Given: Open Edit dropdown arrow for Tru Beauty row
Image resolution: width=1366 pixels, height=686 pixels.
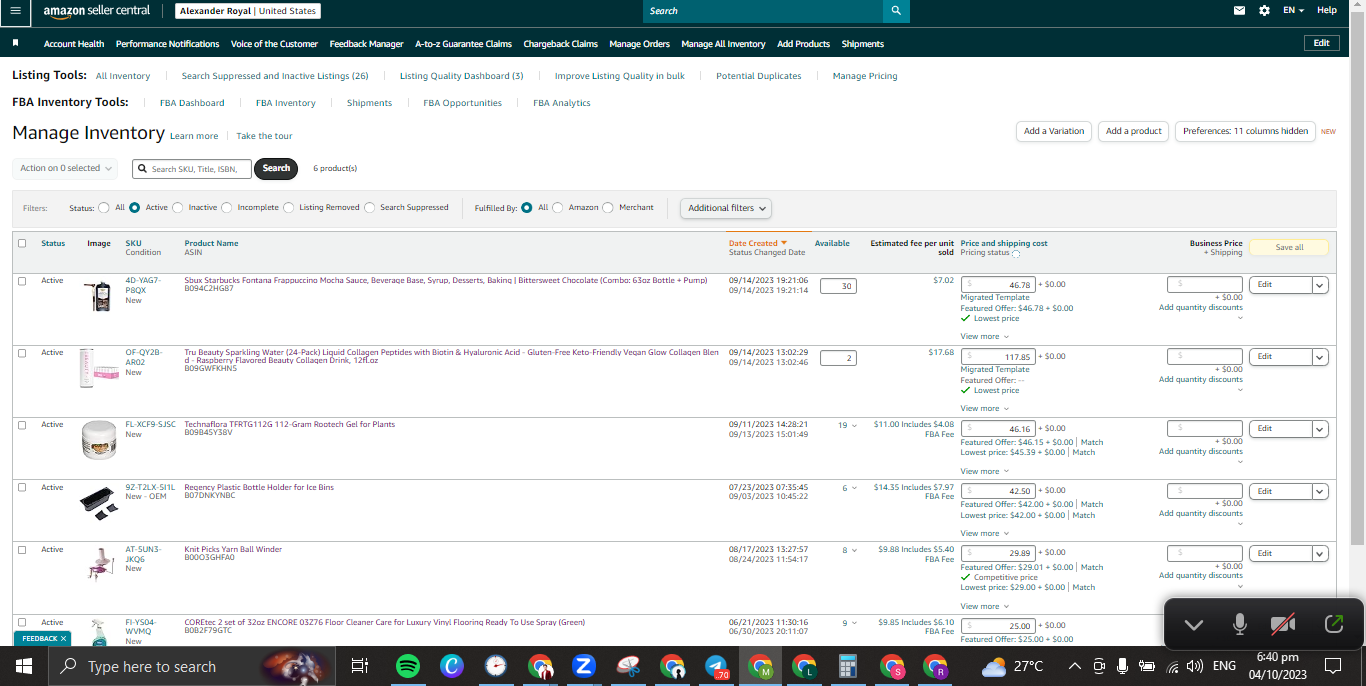Looking at the screenshot, I should point(1320,357).
